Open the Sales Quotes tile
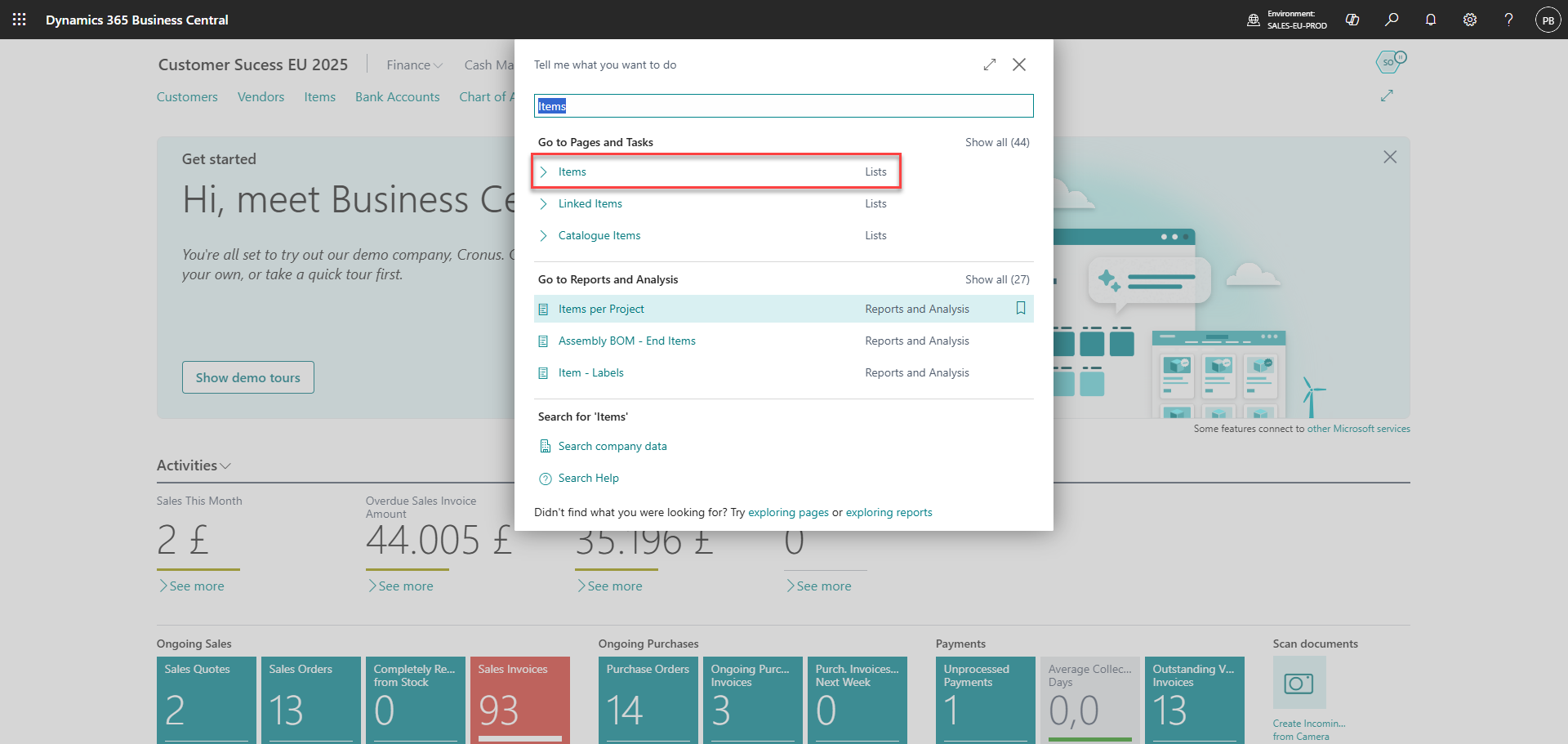The width and height of the screenshot is (1568, 744). click(207, 700)
